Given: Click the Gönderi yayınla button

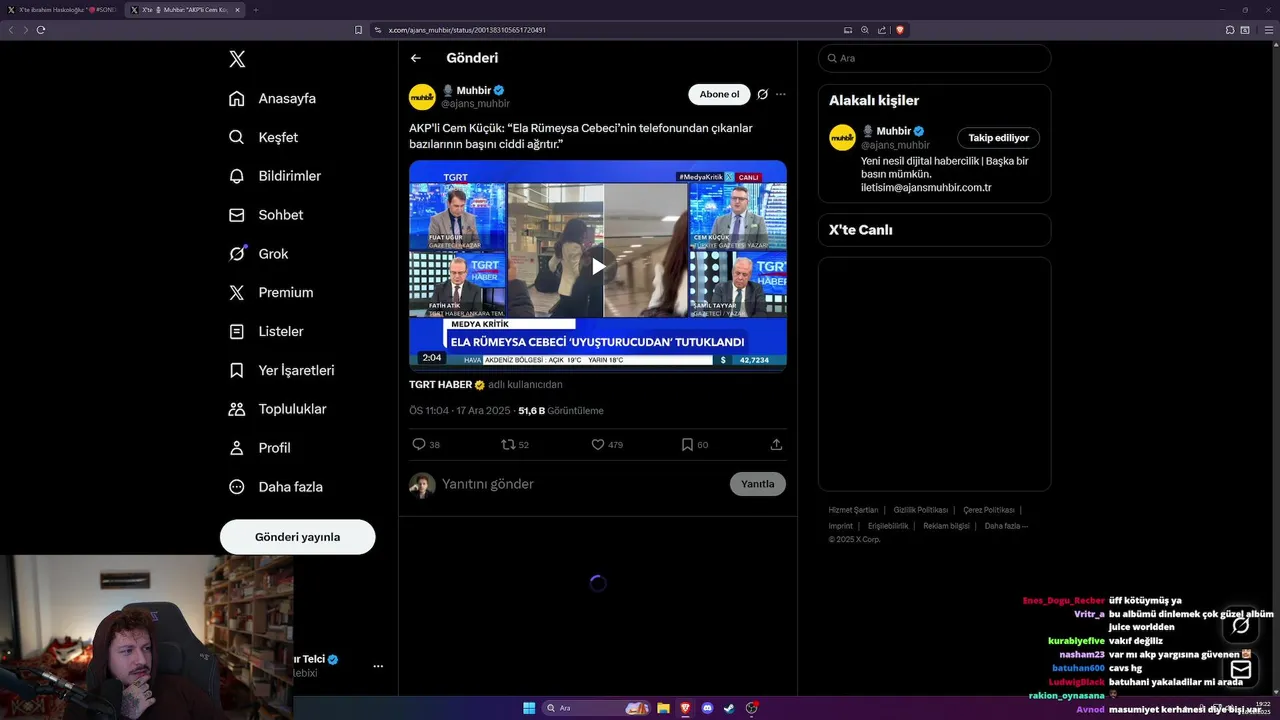Looking at the screenshot, I should [x=298, y=537].
